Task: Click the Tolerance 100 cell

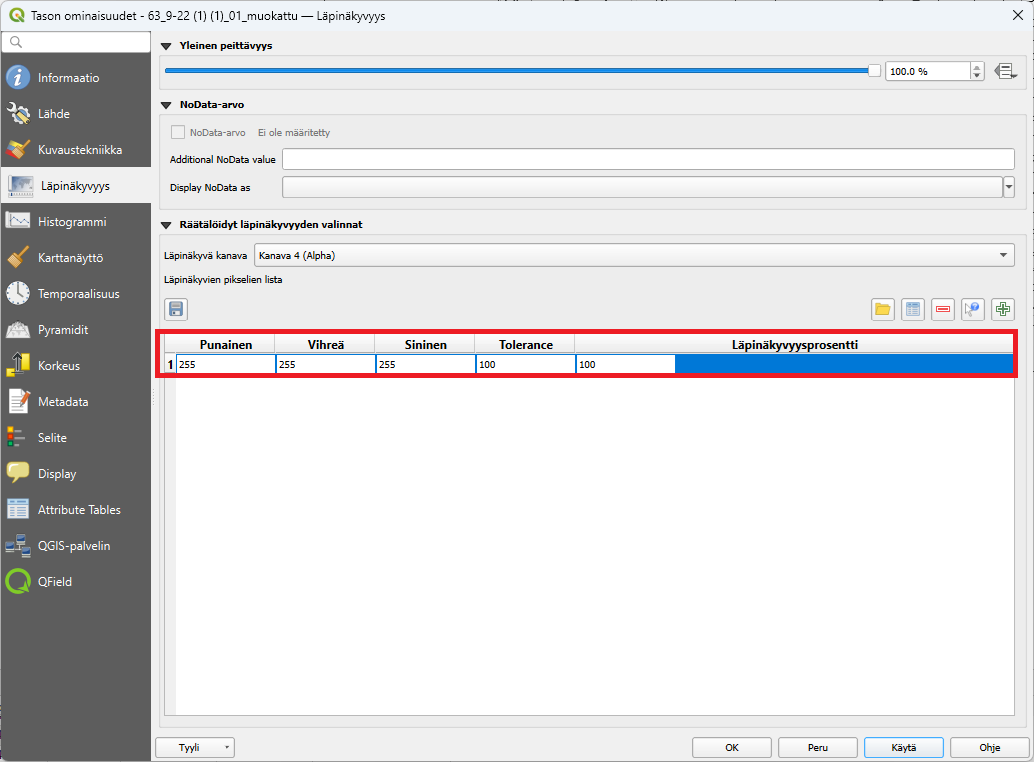Action: tap(526, 365)
